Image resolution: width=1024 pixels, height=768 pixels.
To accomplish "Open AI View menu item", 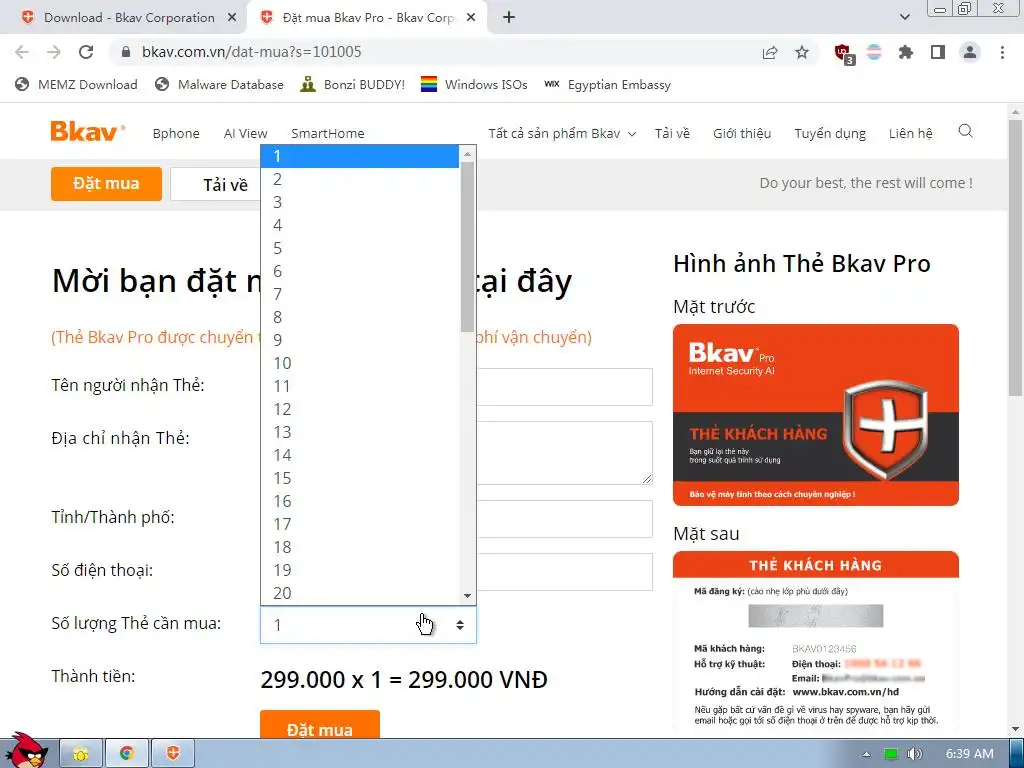I will 246,133.
